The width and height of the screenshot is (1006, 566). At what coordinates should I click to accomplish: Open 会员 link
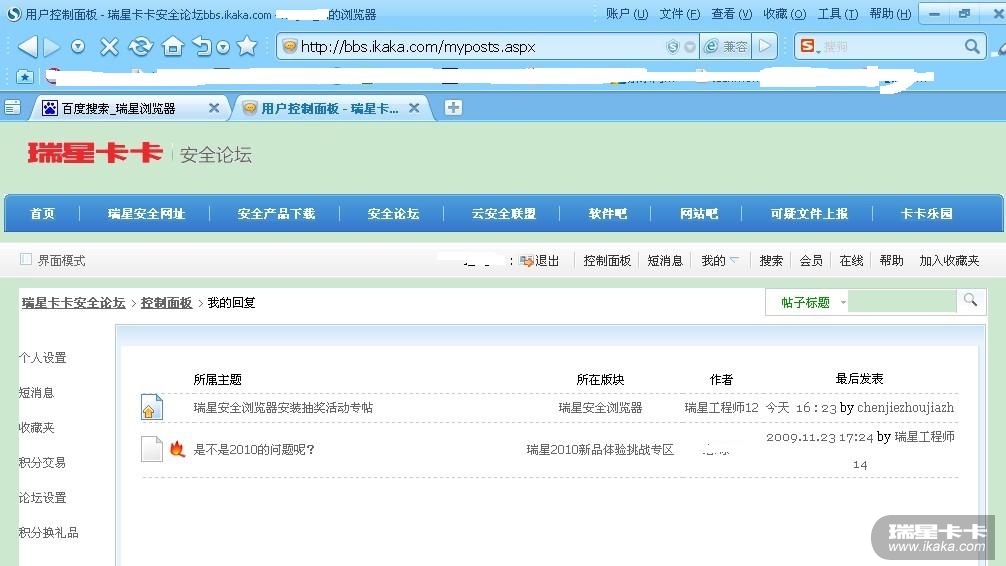point(811,261)
